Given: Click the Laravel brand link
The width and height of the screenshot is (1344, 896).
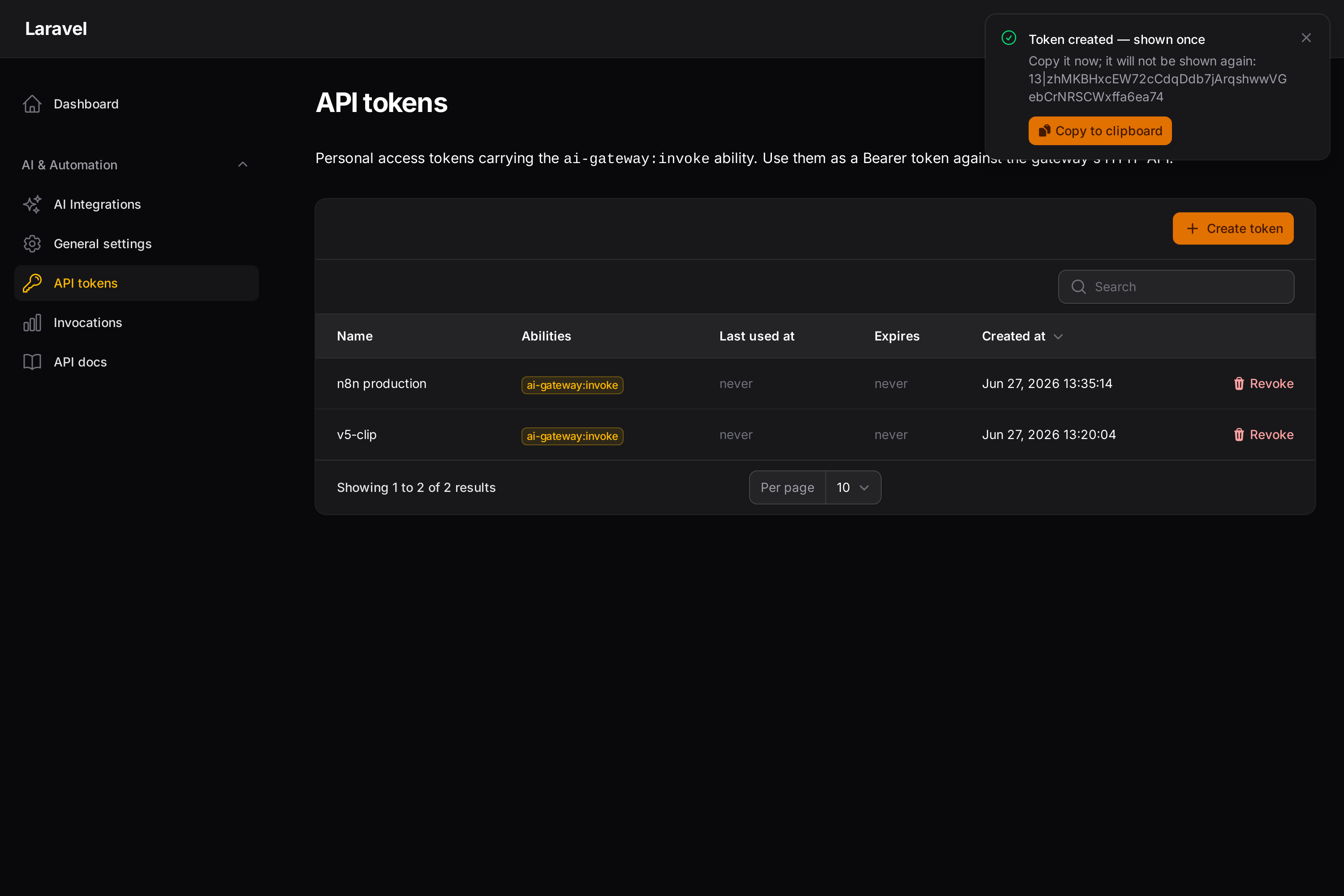Looking at the screenshot, I should click(56, 29).
